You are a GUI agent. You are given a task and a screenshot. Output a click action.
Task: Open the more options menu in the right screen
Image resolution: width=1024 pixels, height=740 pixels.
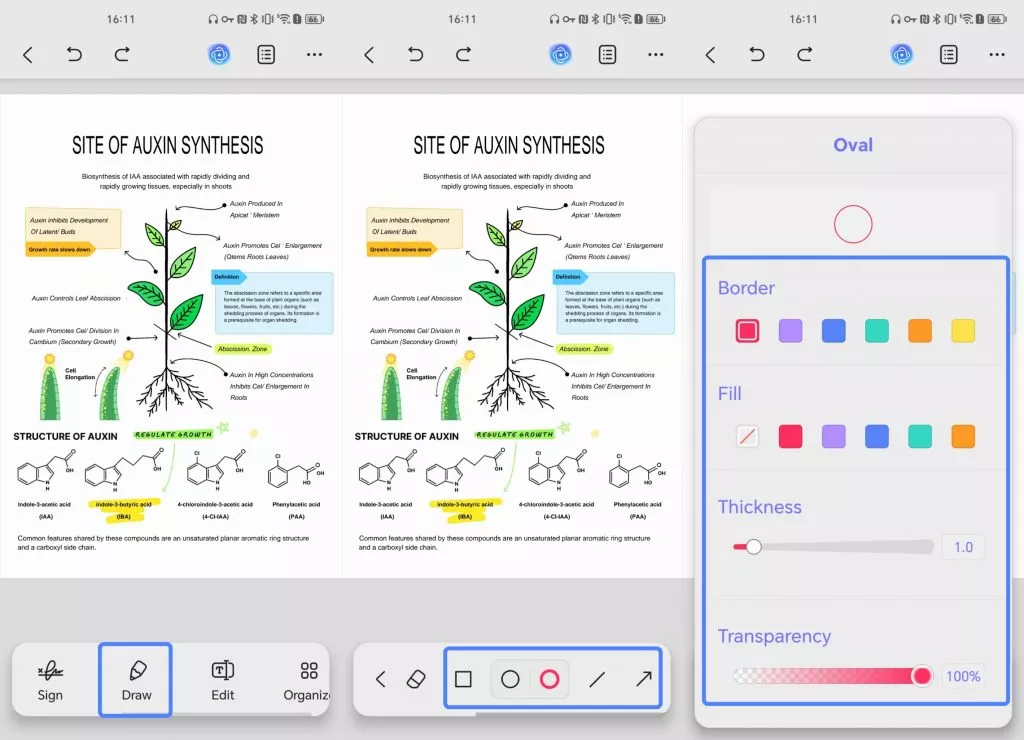point(997,55)
